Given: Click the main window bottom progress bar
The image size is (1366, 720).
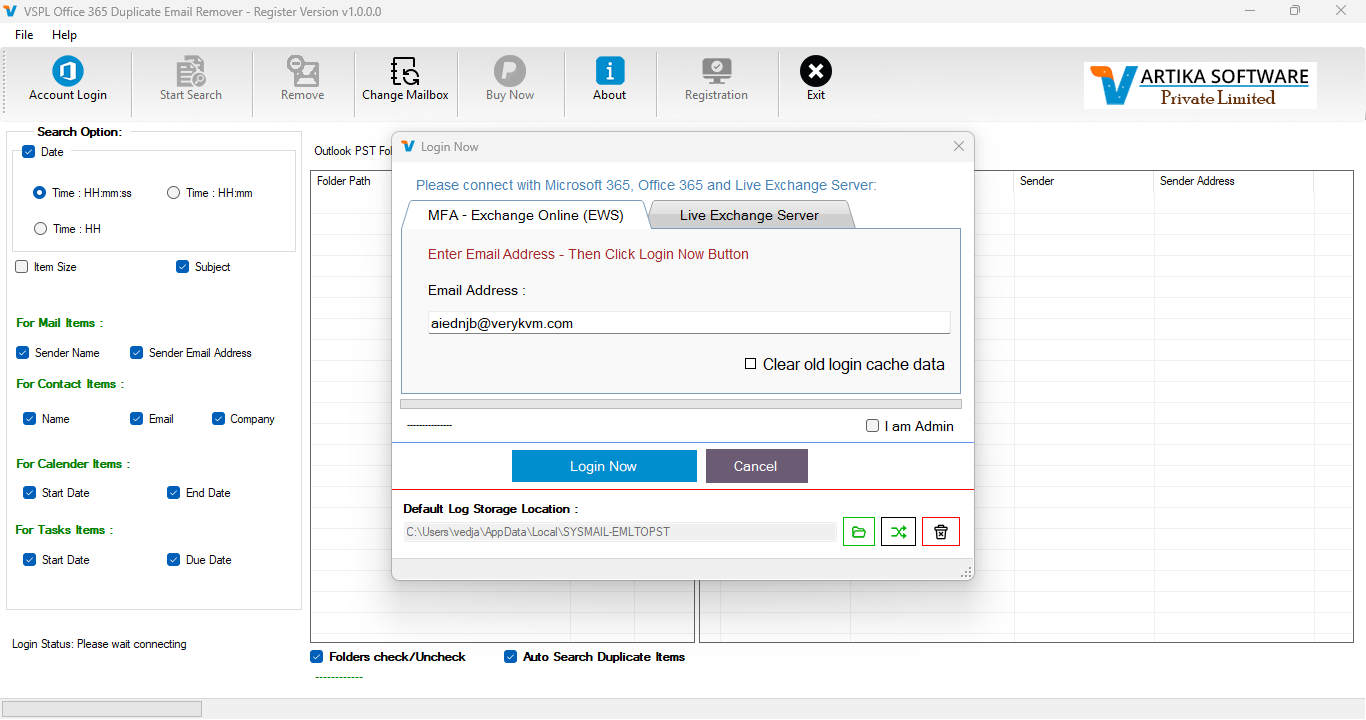Looking at the screenshot, I should 103,709.
